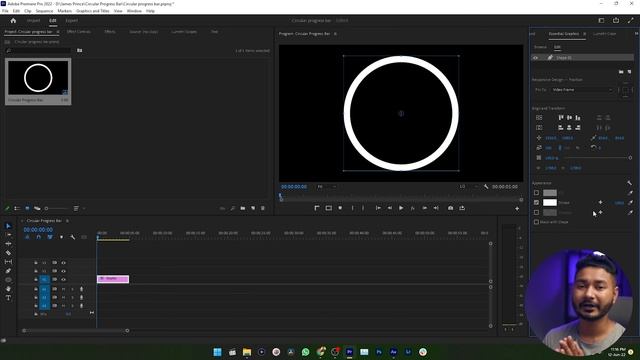Click the New Item icon in Project panel
Viewport: 640px width, 360px height.
(253, 208)
